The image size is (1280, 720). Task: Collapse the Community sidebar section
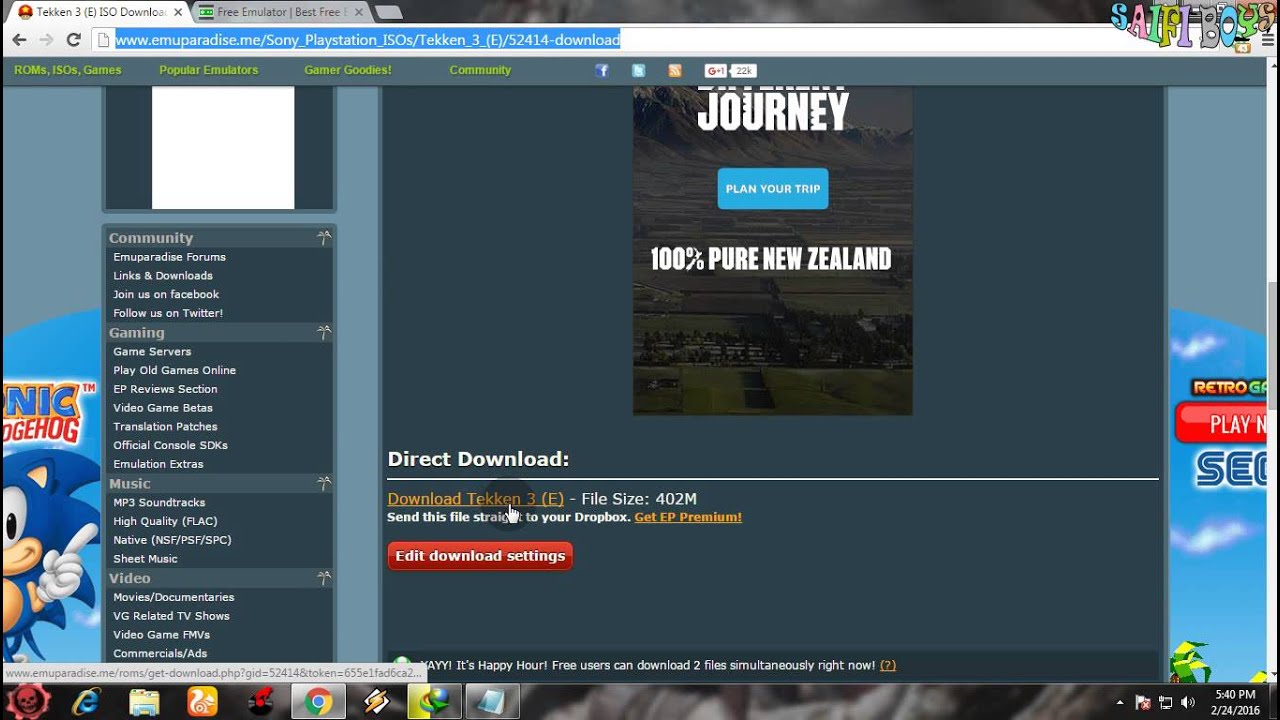(324, 237)
